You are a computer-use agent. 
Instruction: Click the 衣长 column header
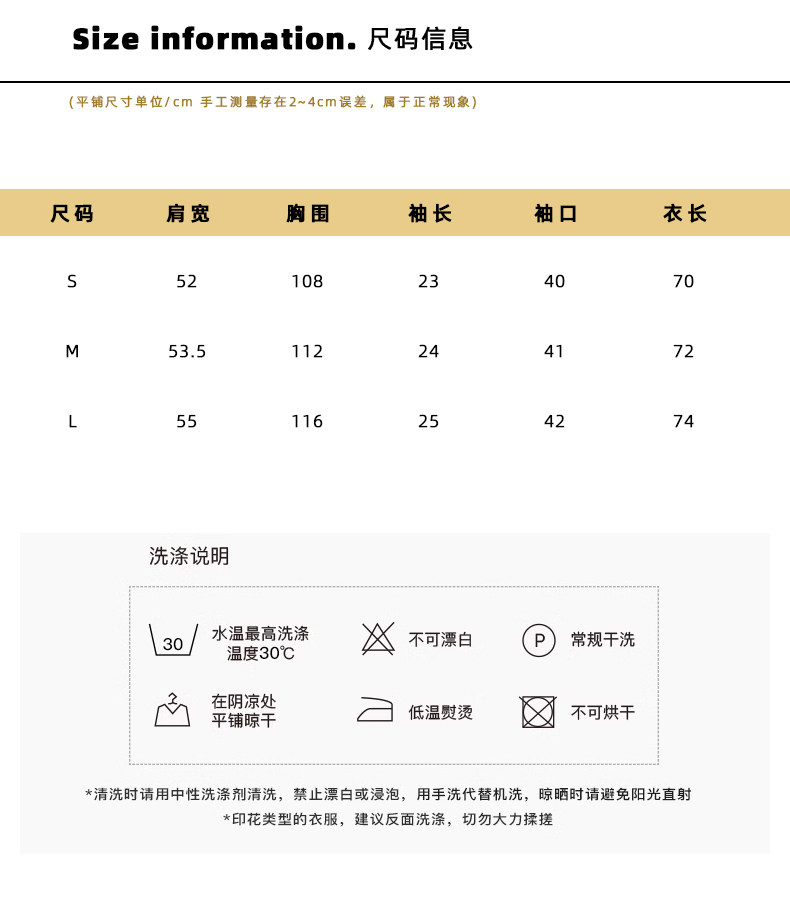(x=684, y=213)
